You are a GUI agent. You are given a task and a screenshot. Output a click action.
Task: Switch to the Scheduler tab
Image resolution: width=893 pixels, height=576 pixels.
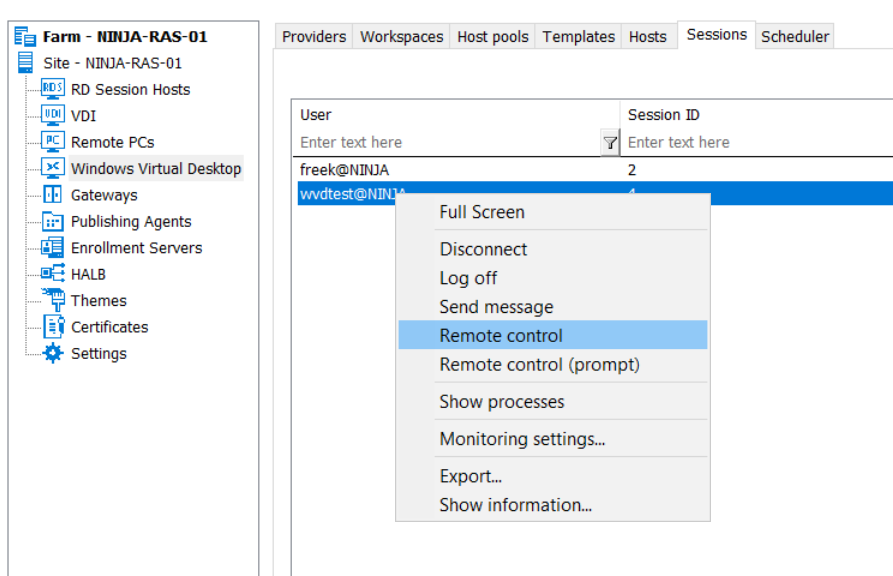click(795, 37)
